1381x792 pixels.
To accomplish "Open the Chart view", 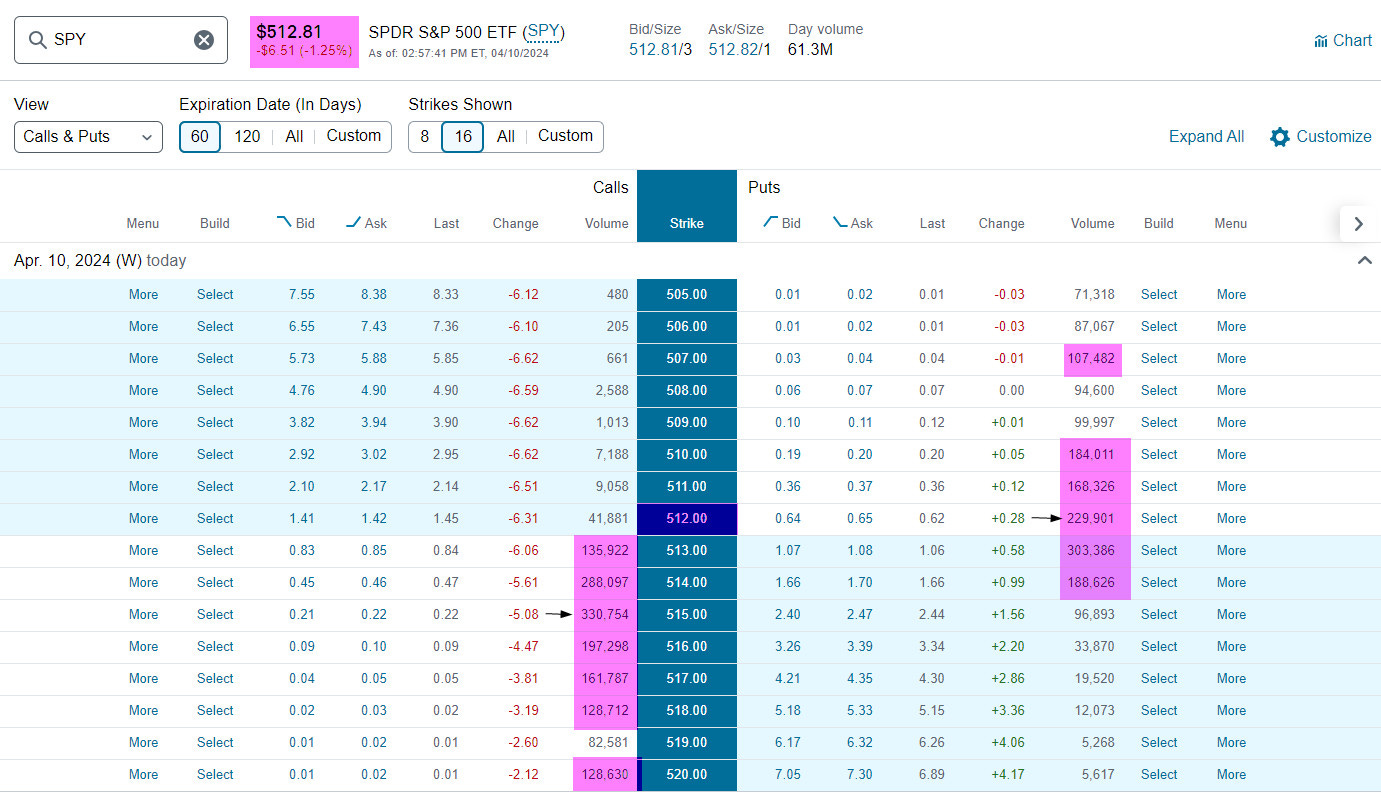I will pos(1343,41).
